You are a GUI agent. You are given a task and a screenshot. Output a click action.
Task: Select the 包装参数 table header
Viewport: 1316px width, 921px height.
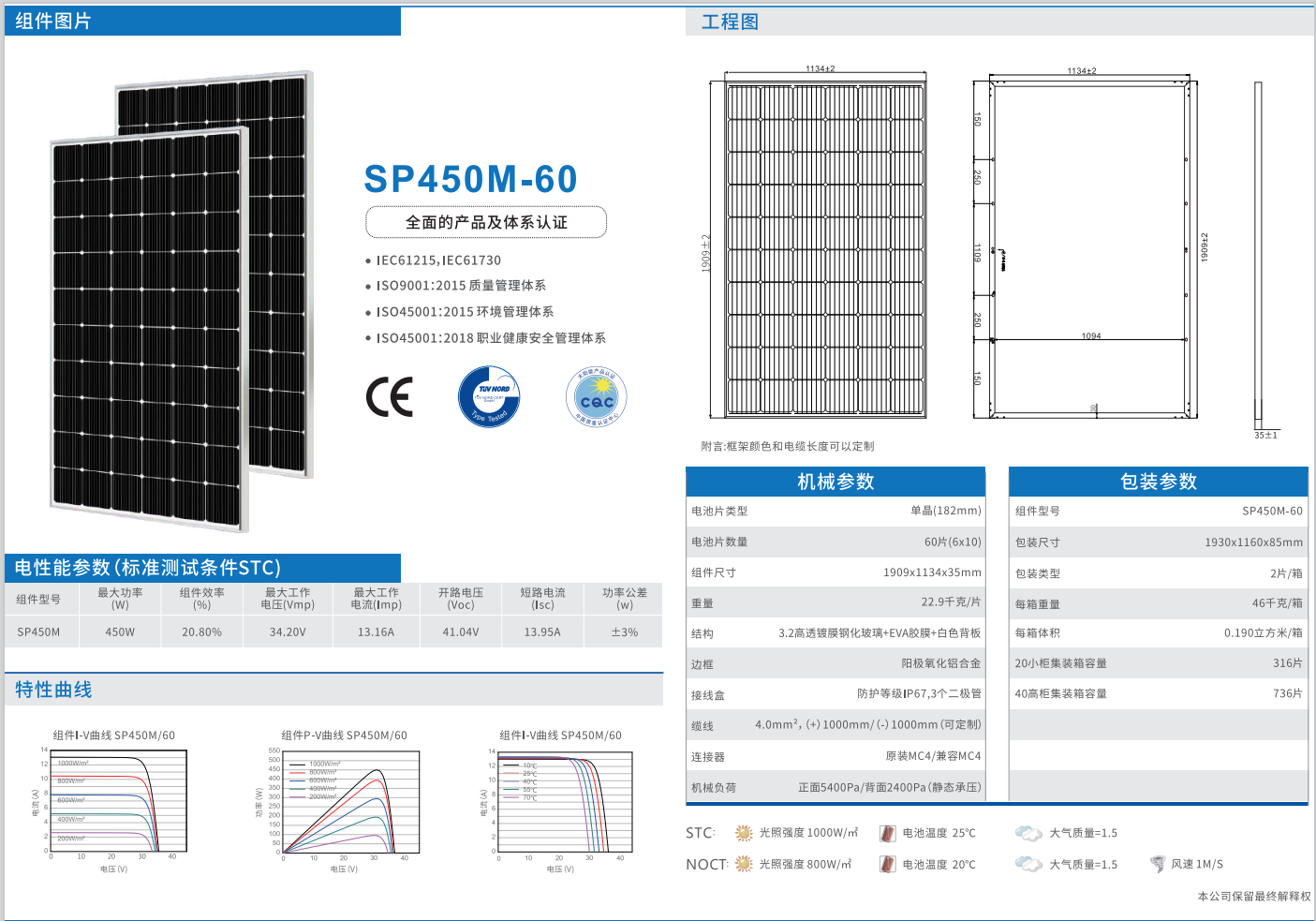[x=1158, y=482]
